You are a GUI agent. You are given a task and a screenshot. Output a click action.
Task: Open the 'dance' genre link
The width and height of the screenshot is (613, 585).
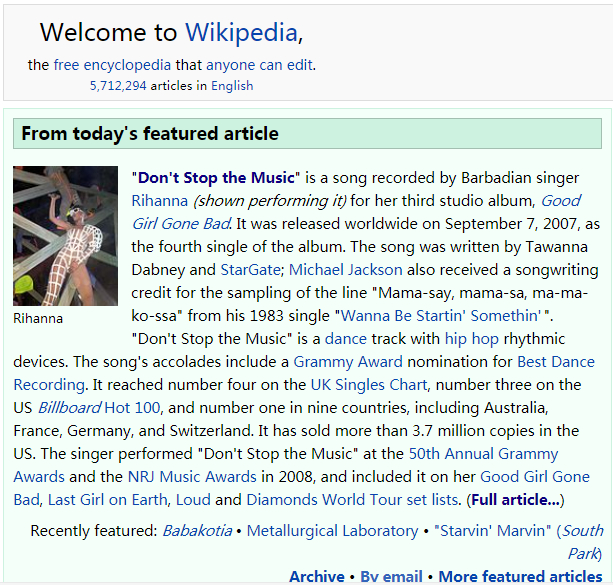346,339
